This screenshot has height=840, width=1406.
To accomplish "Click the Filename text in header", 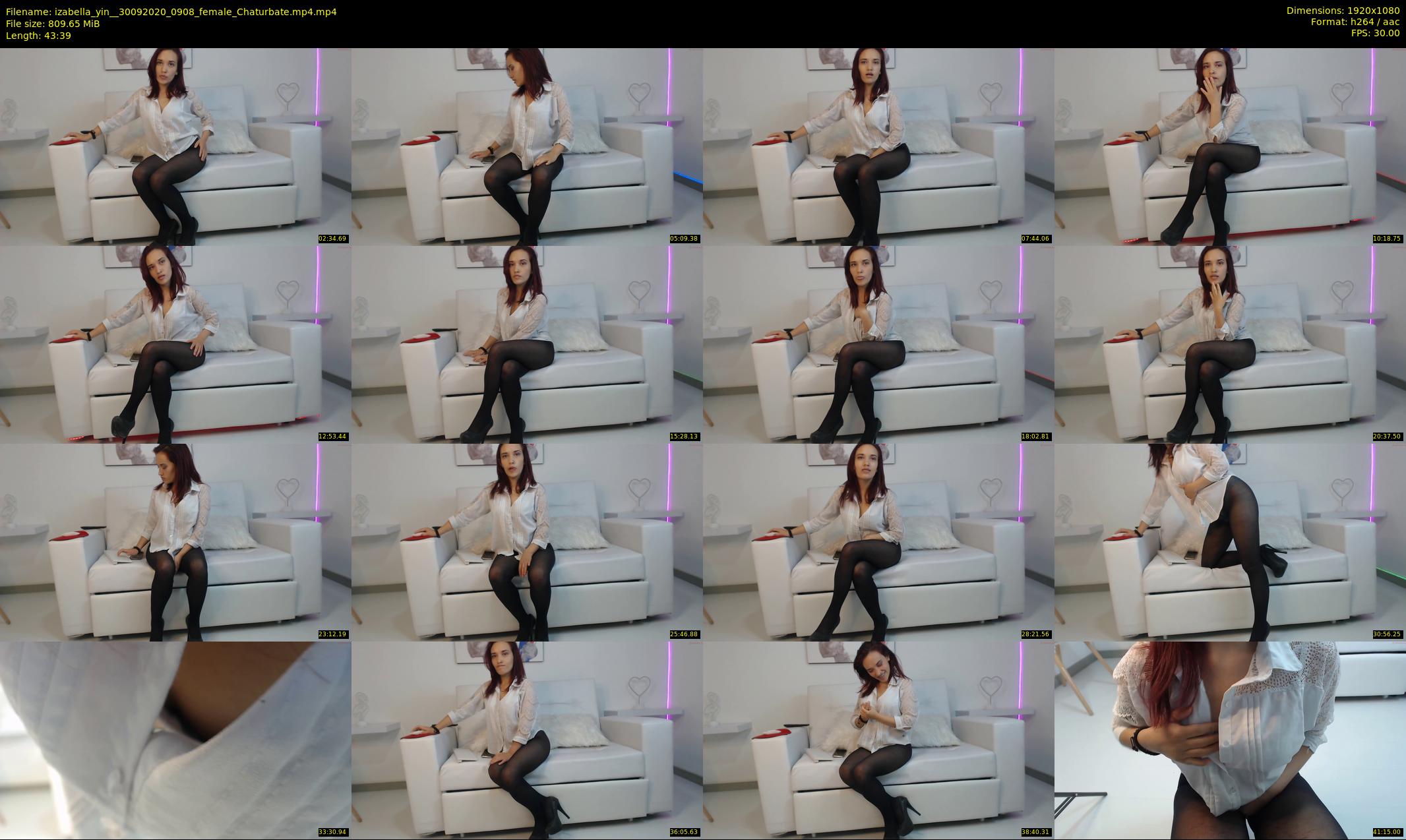I will 171,12.
